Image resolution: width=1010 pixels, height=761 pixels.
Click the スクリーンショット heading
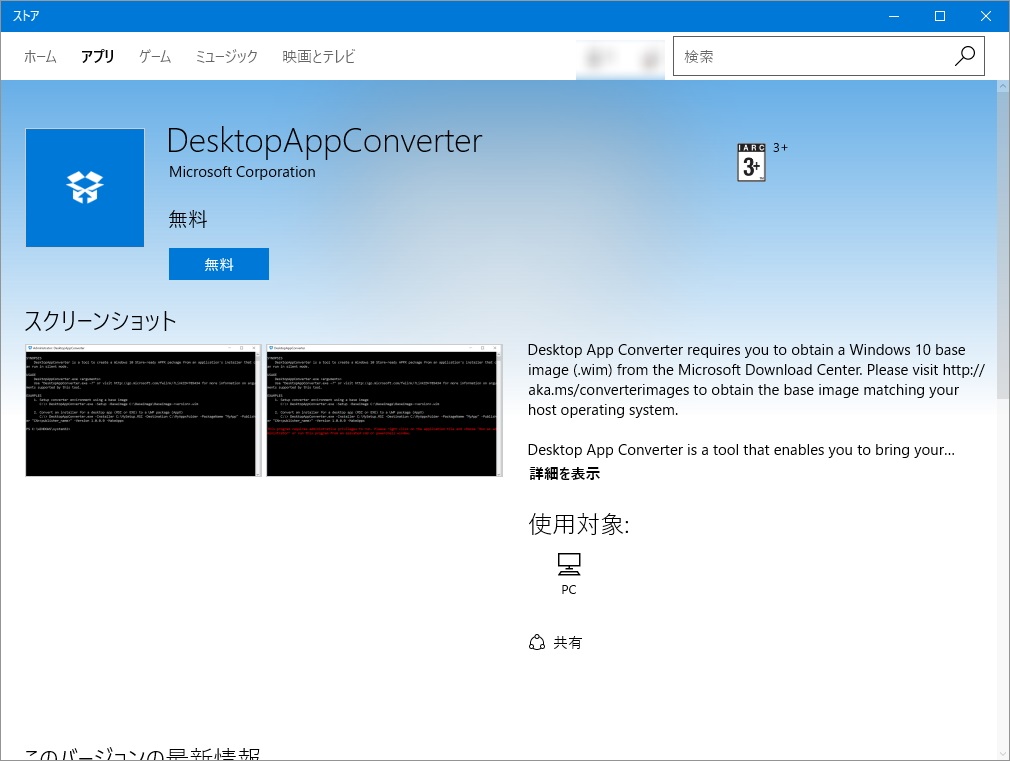[x=100, y=321]
